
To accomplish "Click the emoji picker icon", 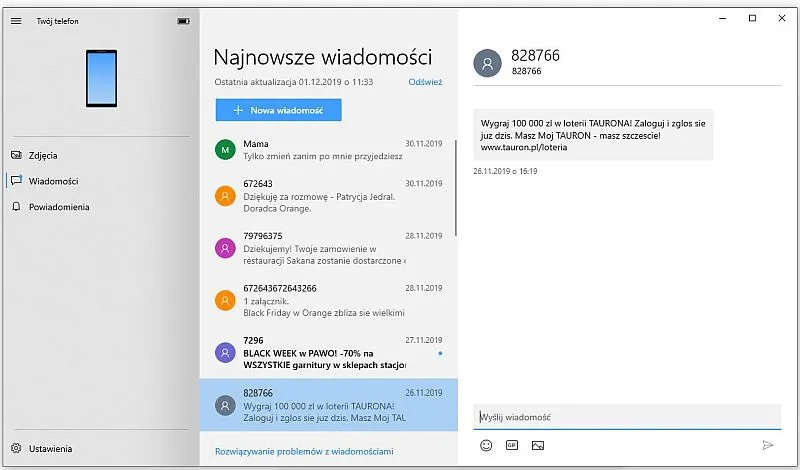I will 486,445.
